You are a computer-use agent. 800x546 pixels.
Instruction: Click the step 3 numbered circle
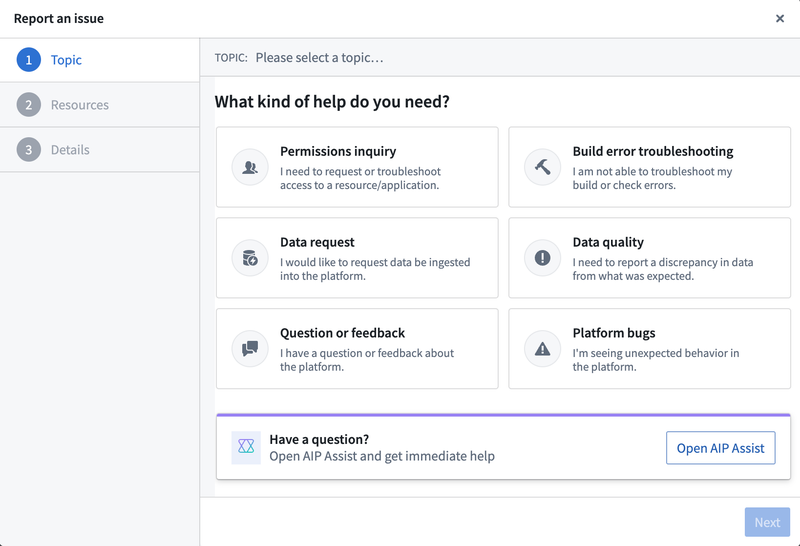click(29, 150)
